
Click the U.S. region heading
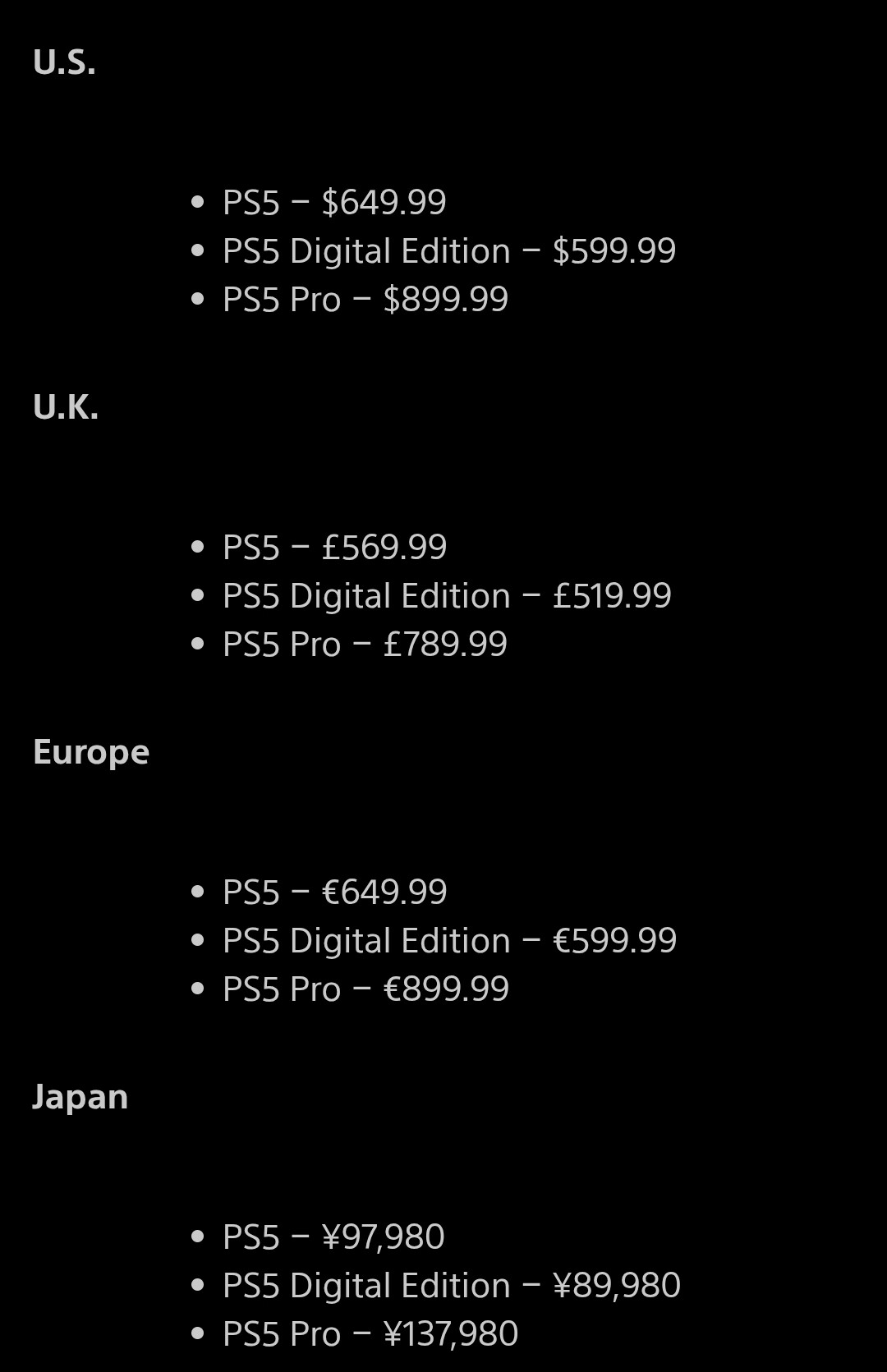coord(64,62)
